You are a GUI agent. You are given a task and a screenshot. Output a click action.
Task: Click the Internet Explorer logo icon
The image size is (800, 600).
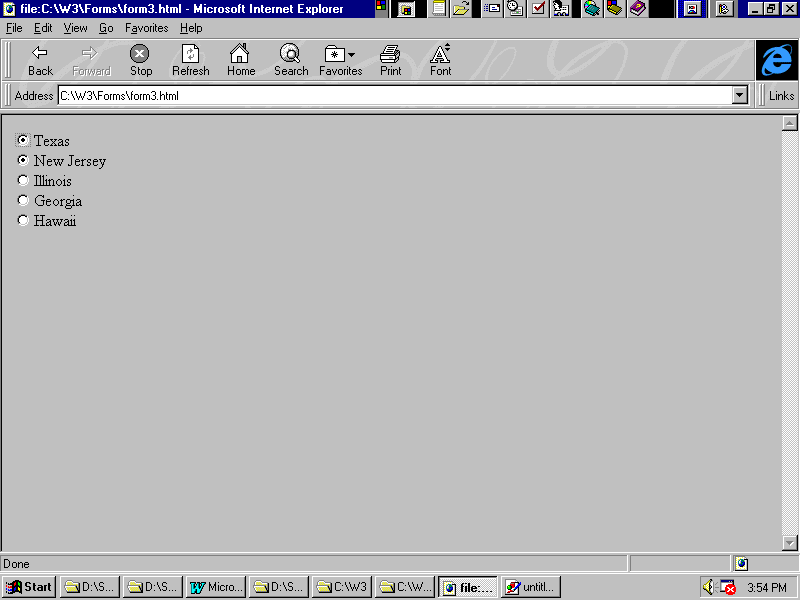[776, 60]
